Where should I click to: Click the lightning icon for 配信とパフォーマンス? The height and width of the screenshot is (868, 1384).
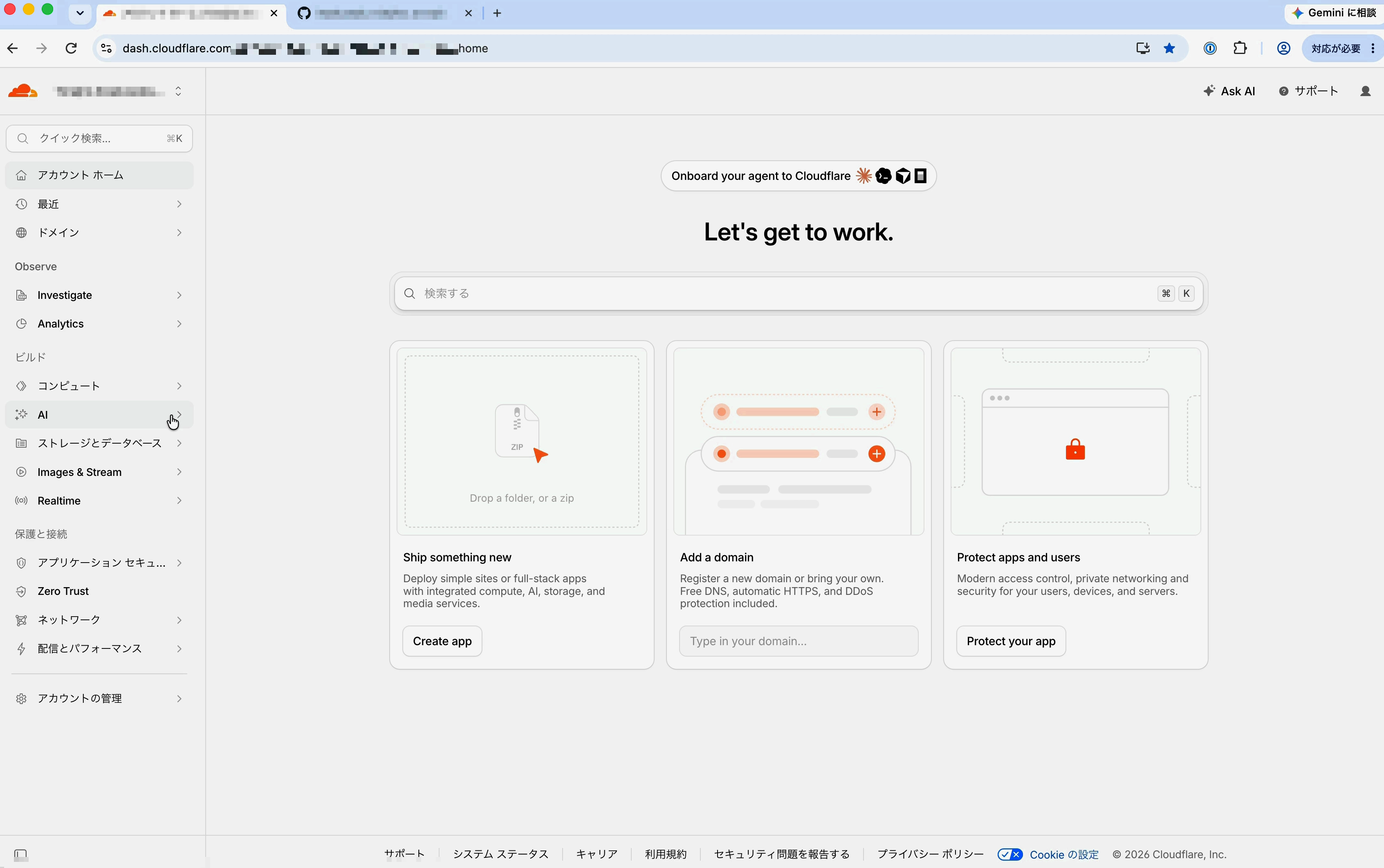21,649
